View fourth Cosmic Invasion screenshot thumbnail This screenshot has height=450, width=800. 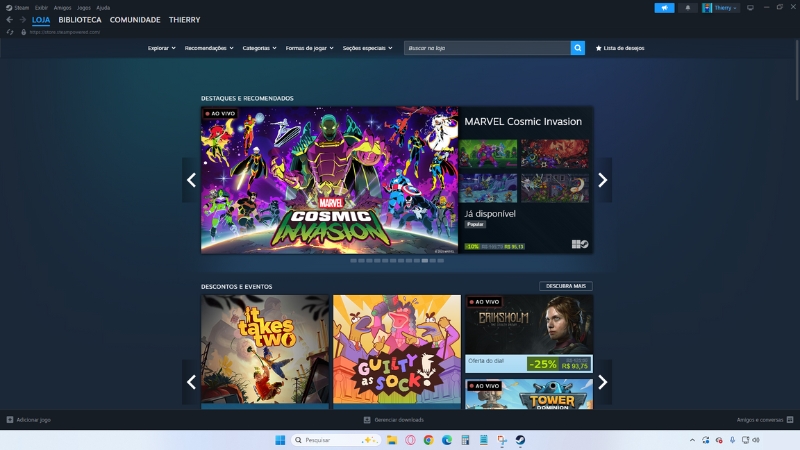pos(555,188)
